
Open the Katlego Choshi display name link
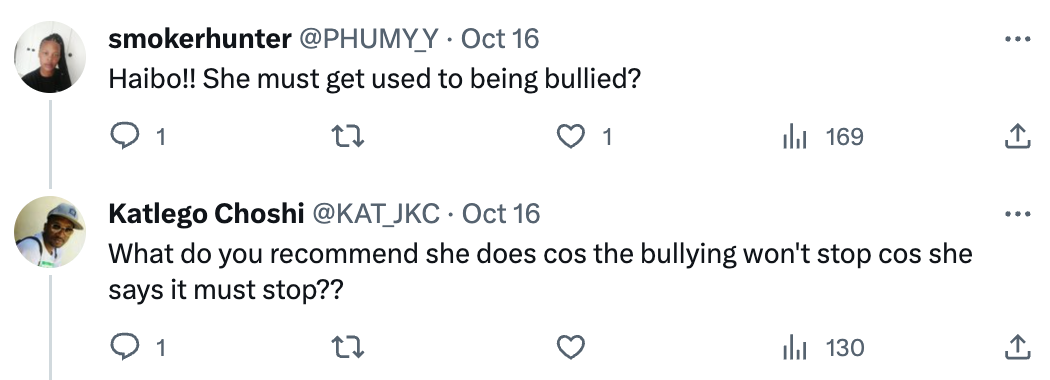(206, 214)
